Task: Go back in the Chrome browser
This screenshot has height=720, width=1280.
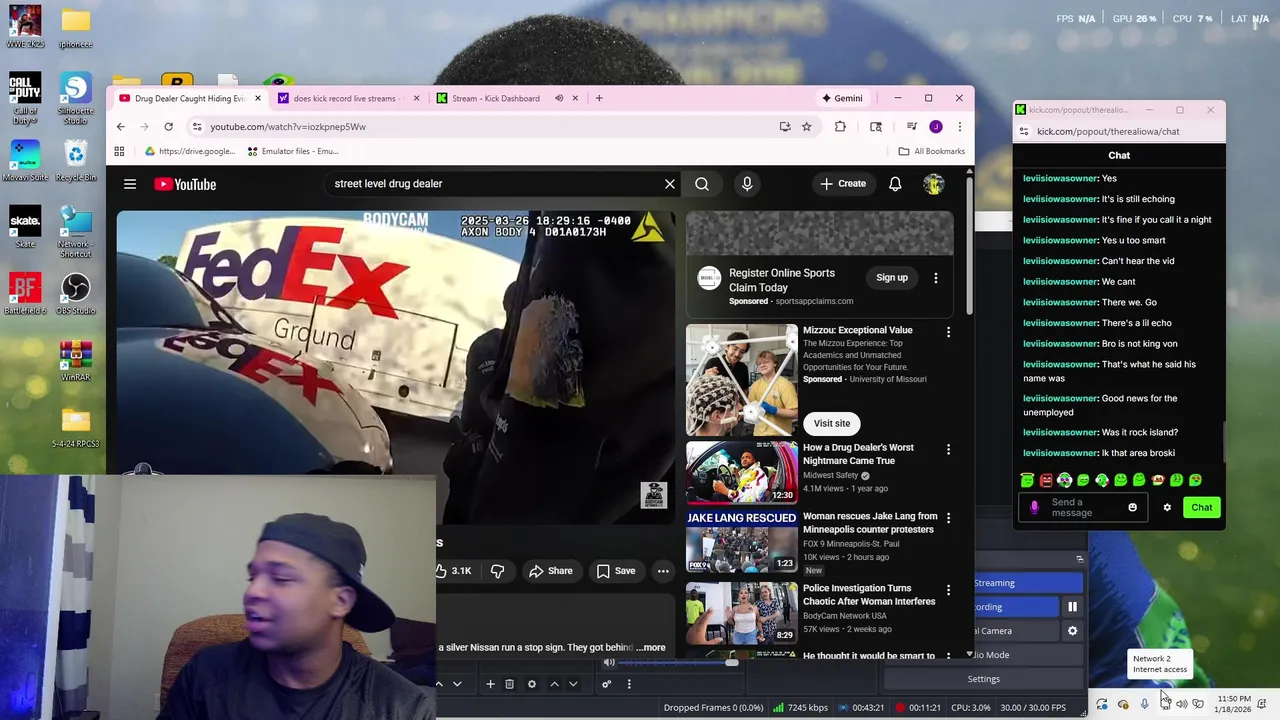Action: coord(120,127)
